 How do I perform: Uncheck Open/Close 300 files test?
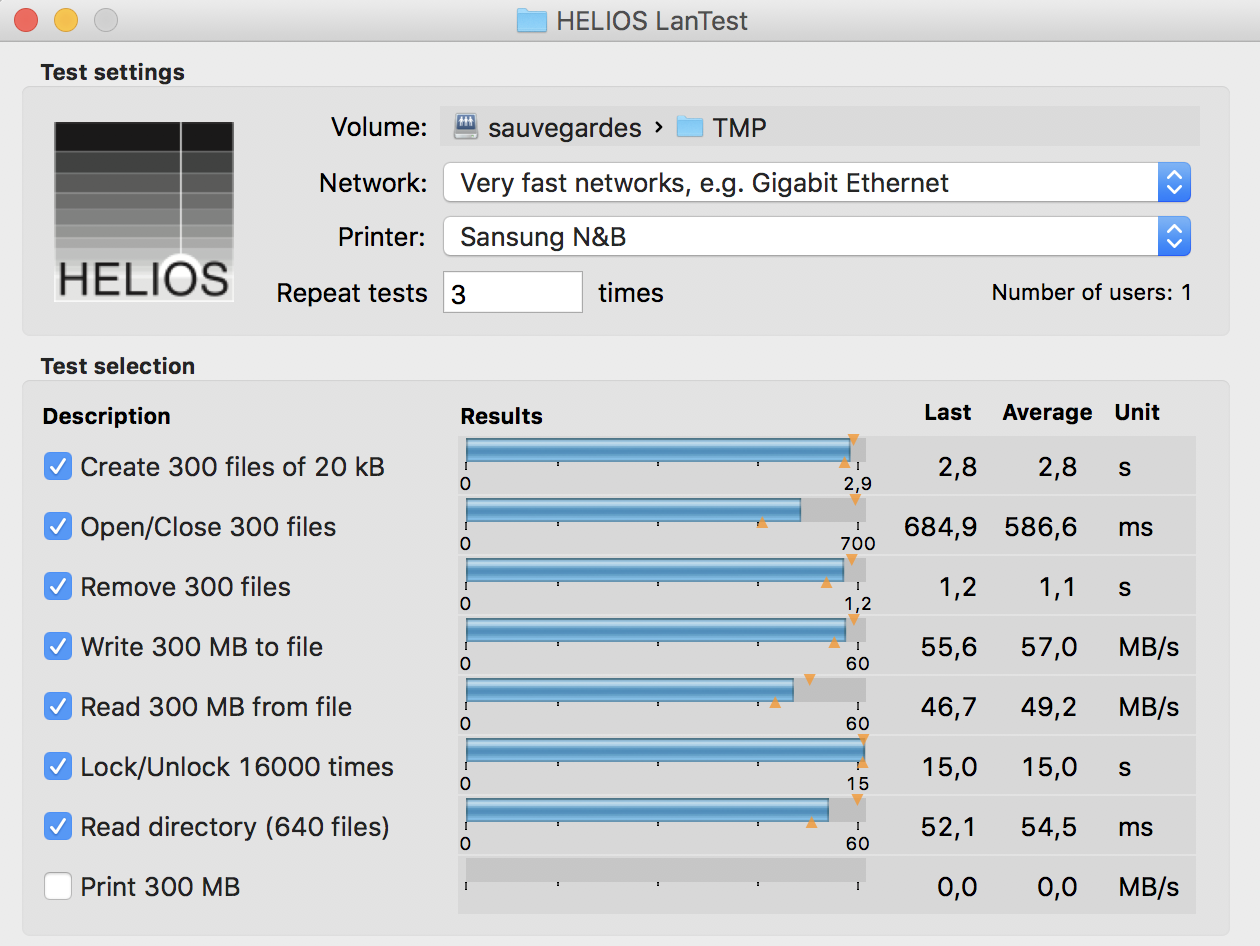(58, 526)
